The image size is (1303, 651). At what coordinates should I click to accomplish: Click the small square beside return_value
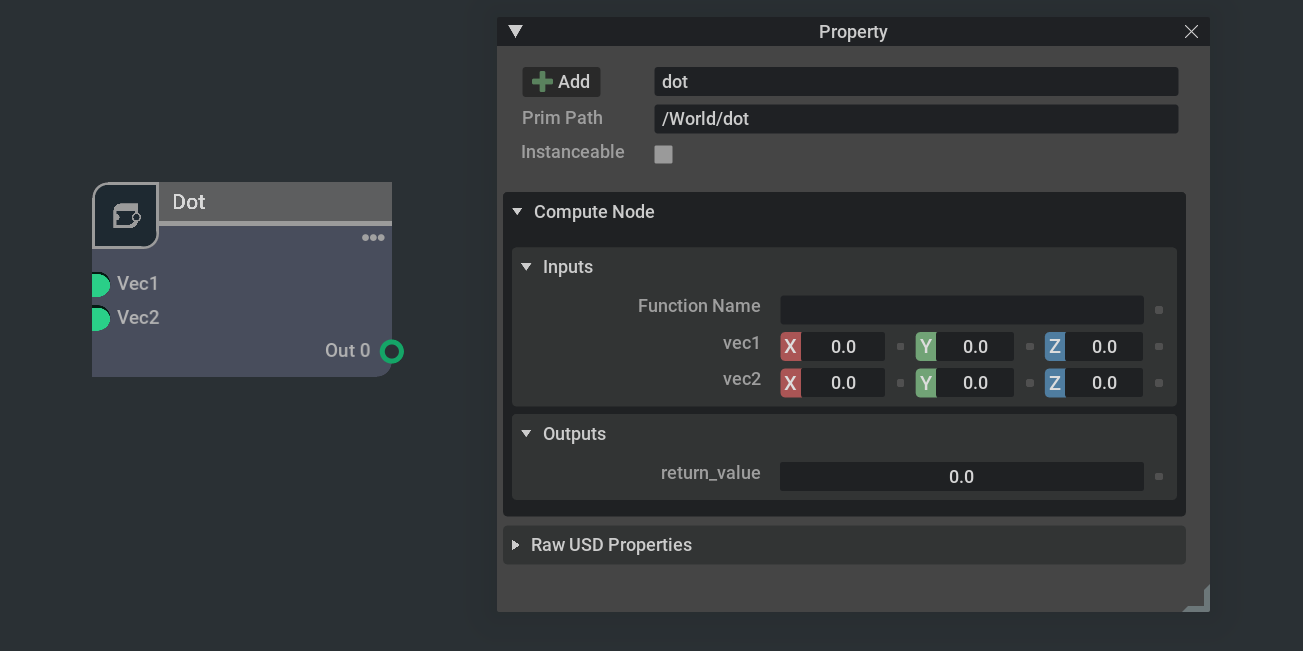(x=1159, y=477)
